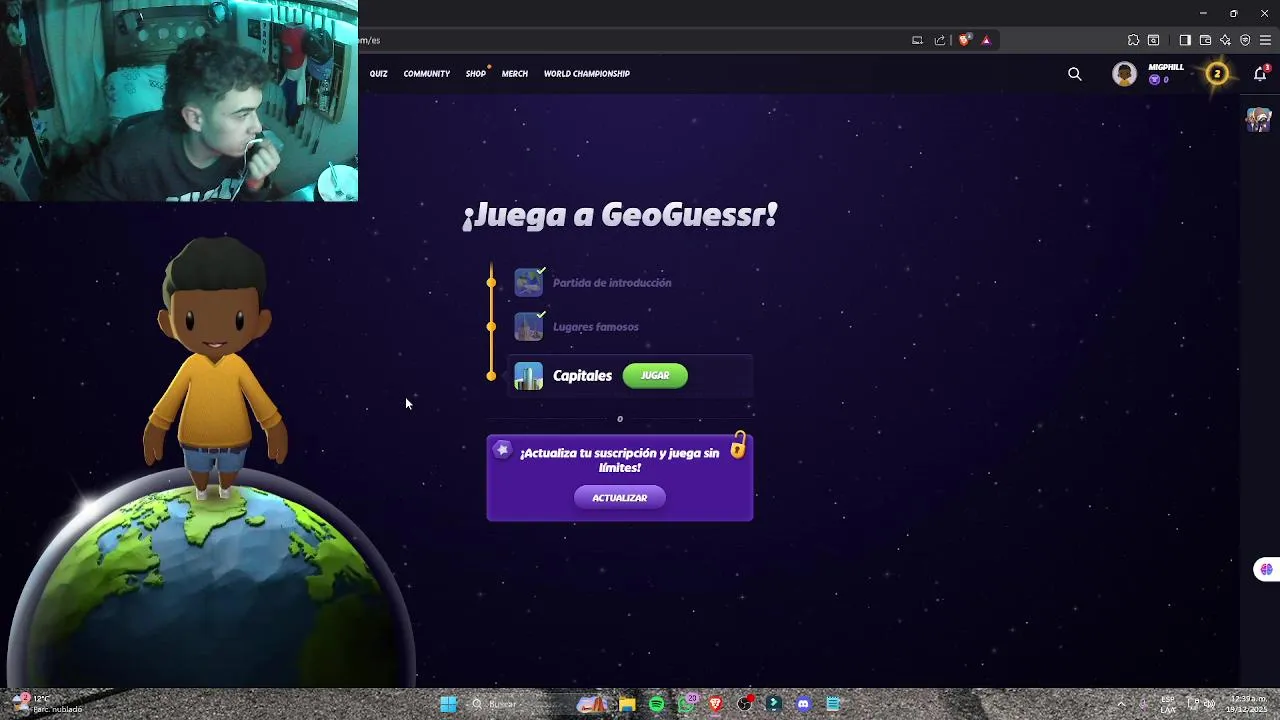Click the padlock icon on upgrade banner
The width and height of the screenshot is (1280, 720).
pos(738,445)
